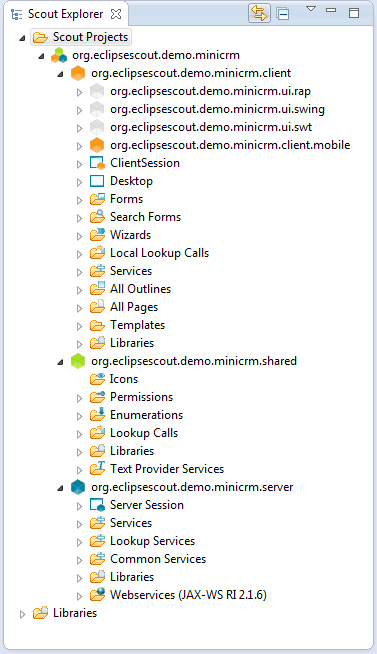Expand the bottom root Libraries node
Image resolution: width=377 pixels, height=654 pixels.
coord(23,614)
